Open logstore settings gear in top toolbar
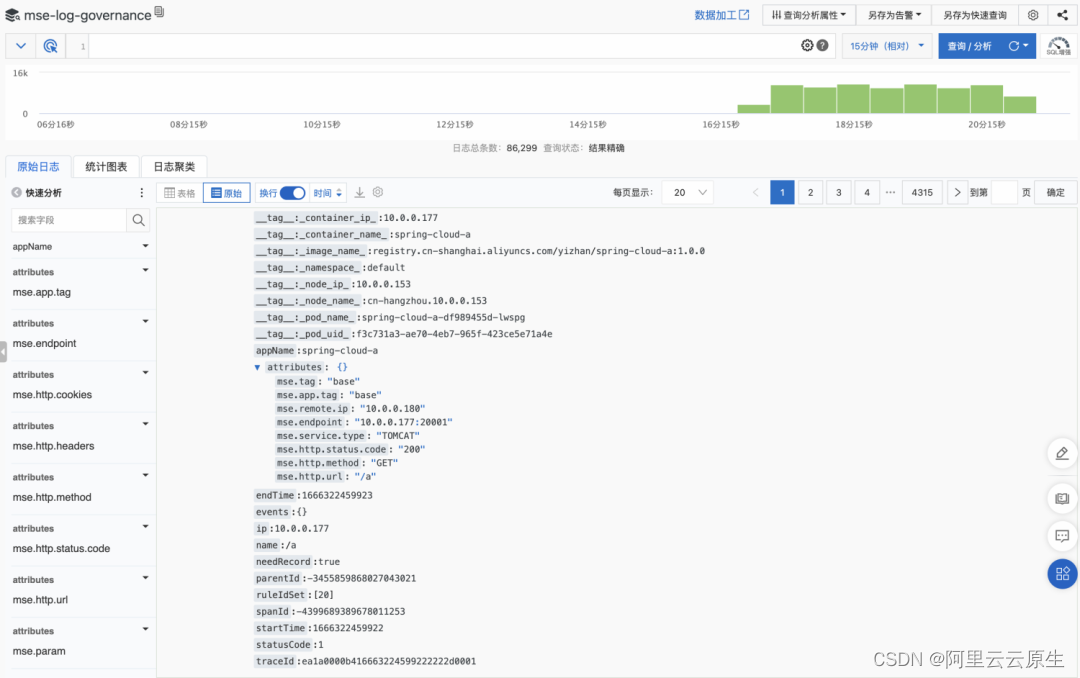Screen dimensions: 1080x678 tap(1032, 14)
